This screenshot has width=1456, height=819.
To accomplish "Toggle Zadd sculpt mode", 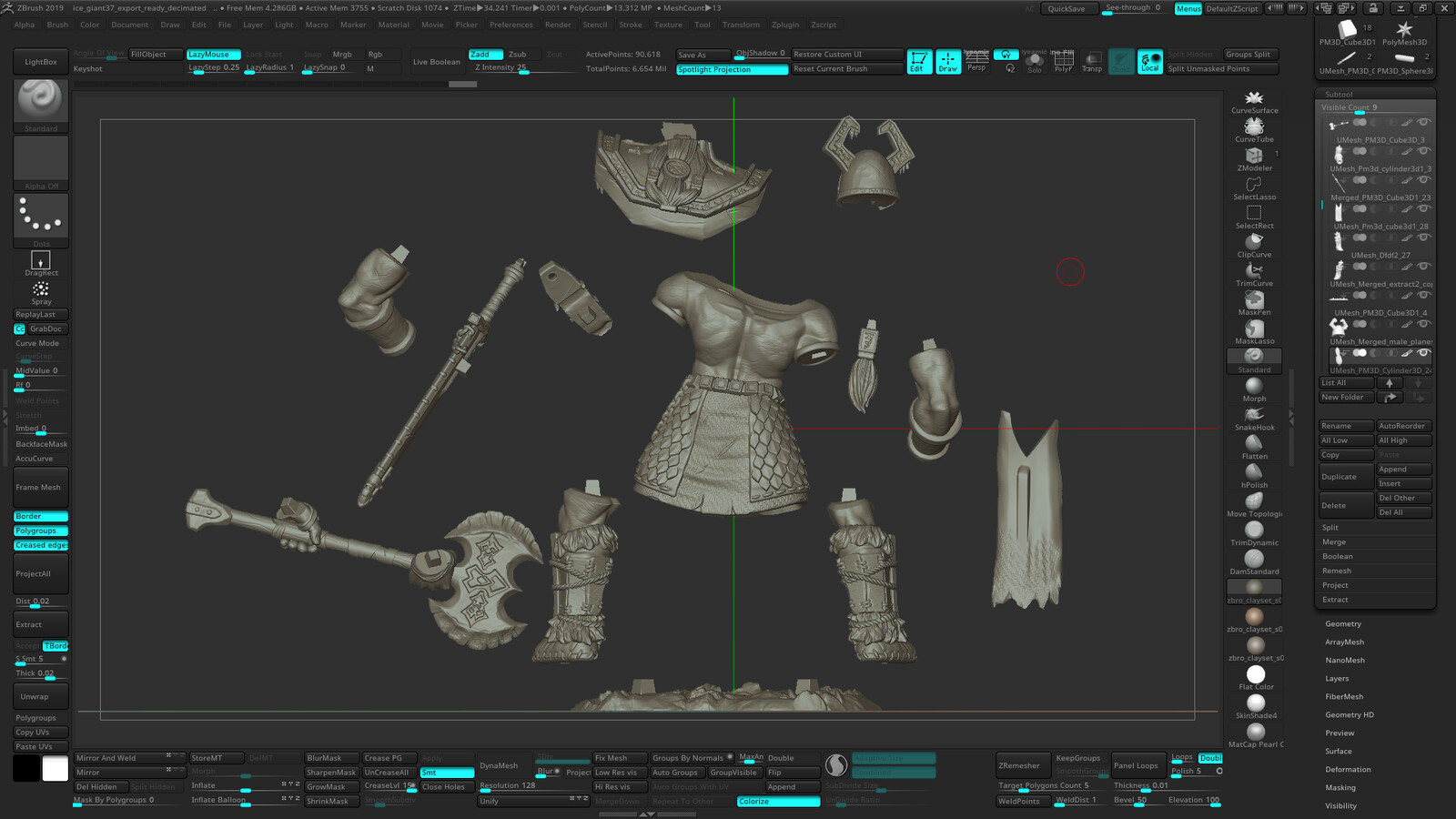I will 485,55.
